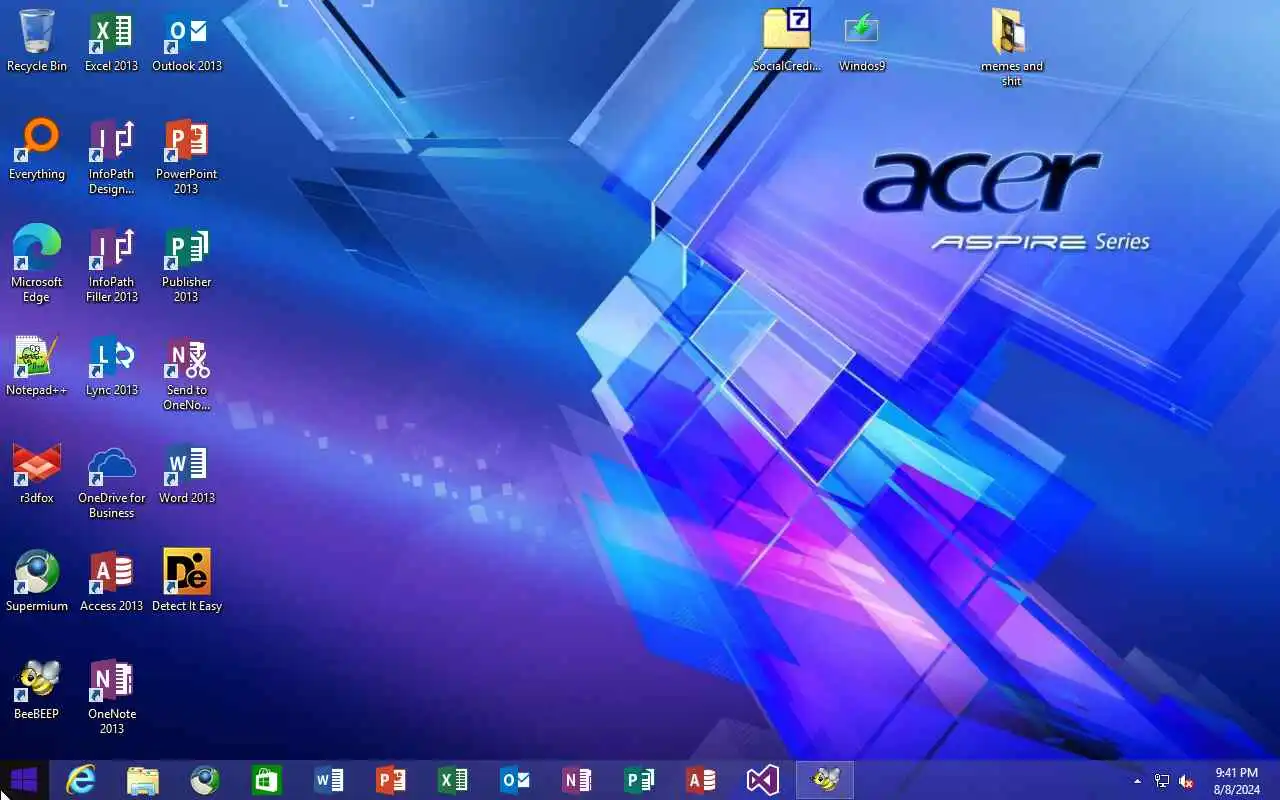This screenshot has width=1280, height=800.
Task: Select the InfoPath Filler 2013 desktop shortcut
Action: click(x=112, y=264)
